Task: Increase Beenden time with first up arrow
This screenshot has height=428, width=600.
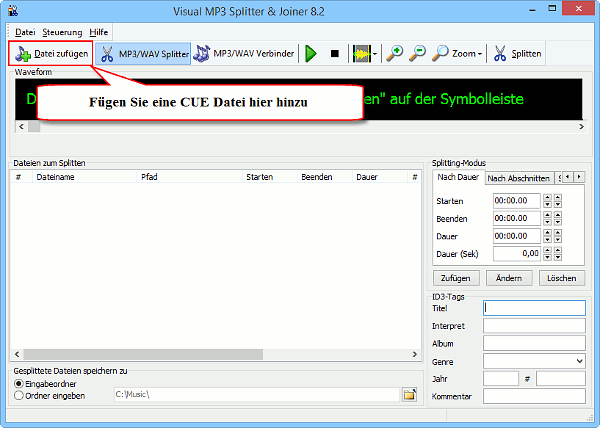Action: click(548, 215)
